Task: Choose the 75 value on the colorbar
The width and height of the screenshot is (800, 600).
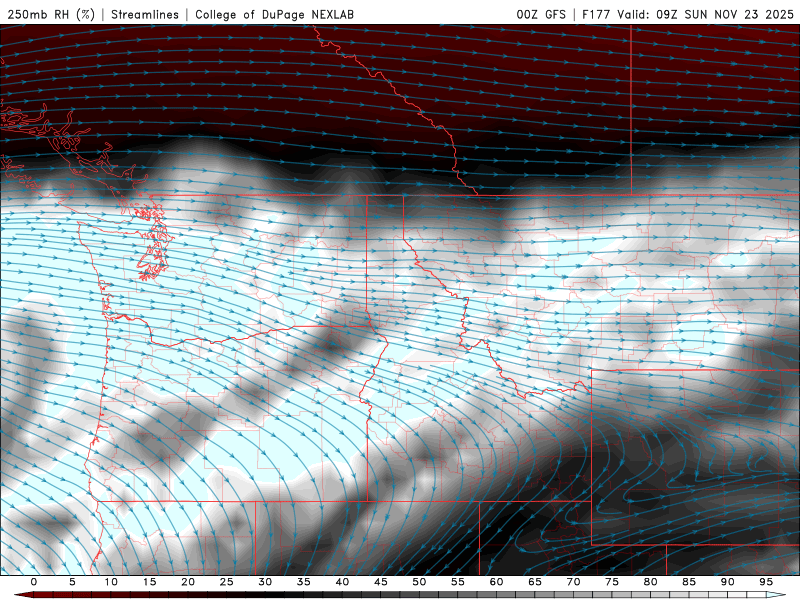Action: point(612,582)
